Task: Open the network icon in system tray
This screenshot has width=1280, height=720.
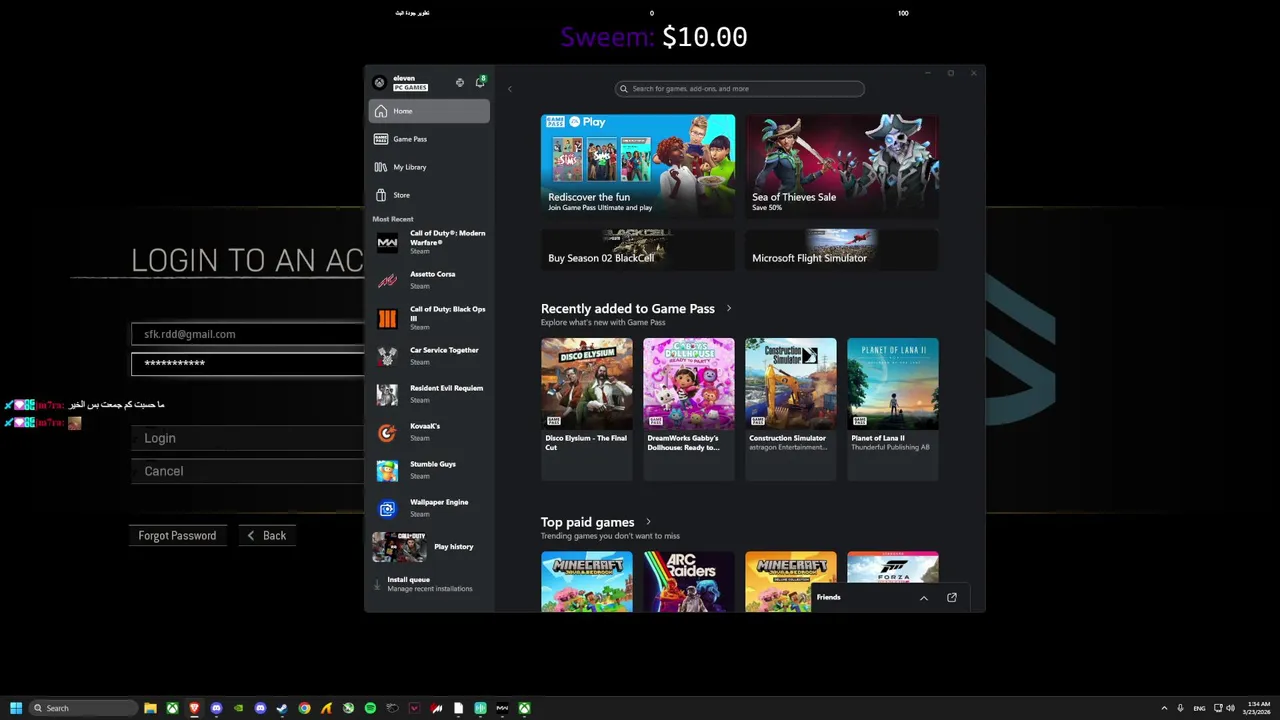Action: click(1218, 708)
